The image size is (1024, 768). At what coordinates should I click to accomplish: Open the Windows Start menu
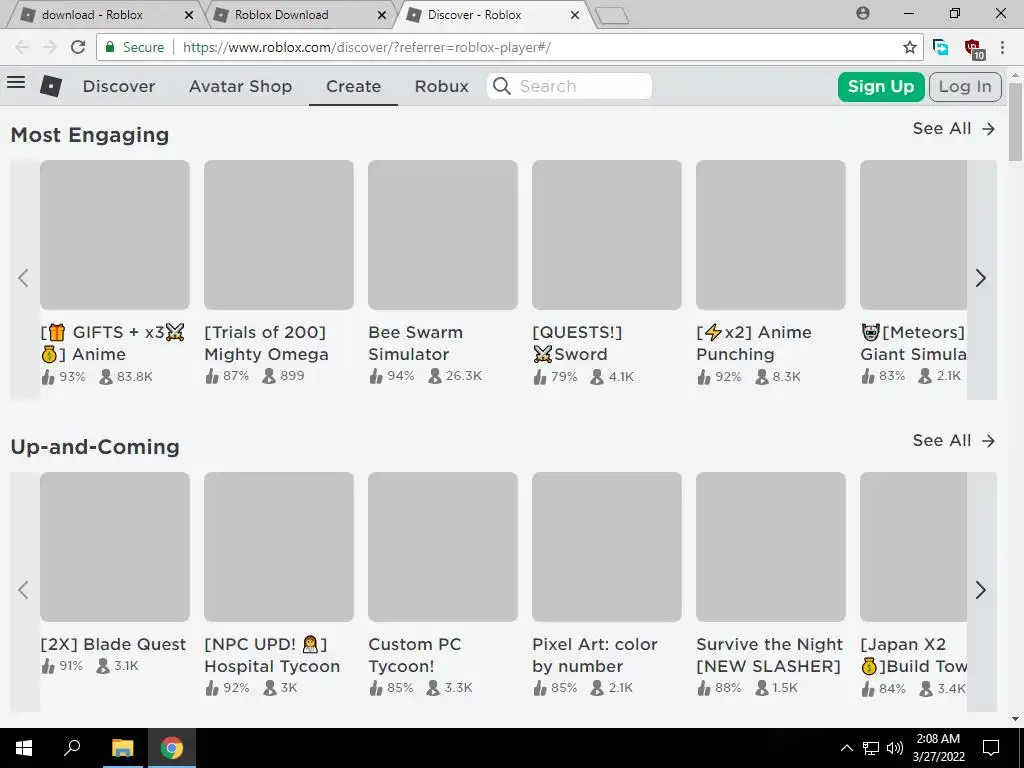coord(24,748)
